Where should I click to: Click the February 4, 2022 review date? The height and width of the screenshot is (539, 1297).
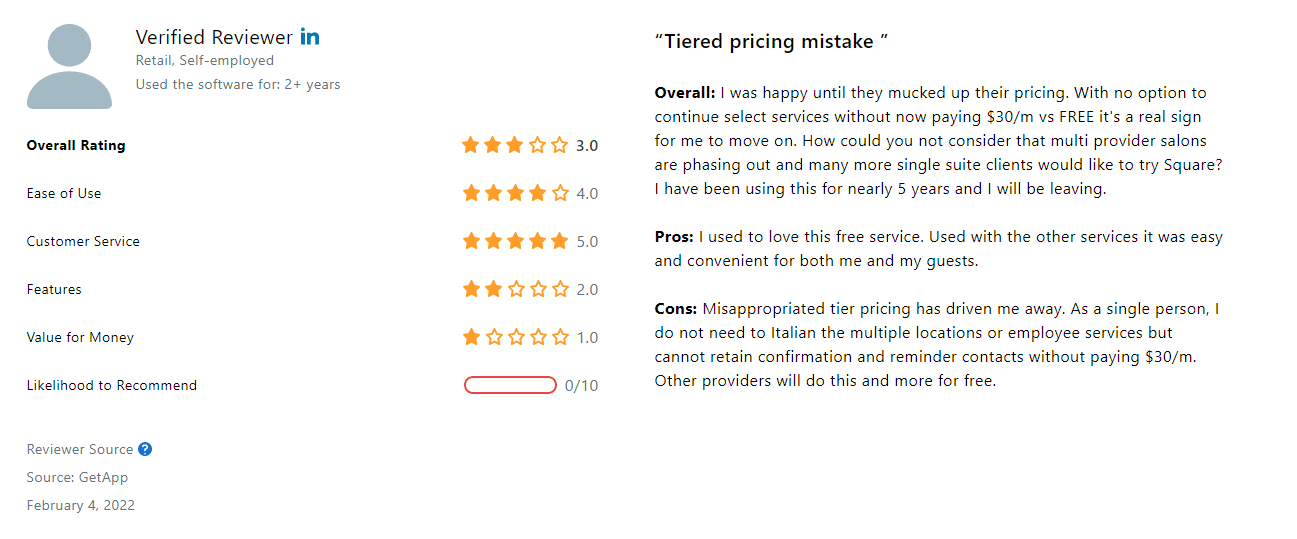[81, 505]
